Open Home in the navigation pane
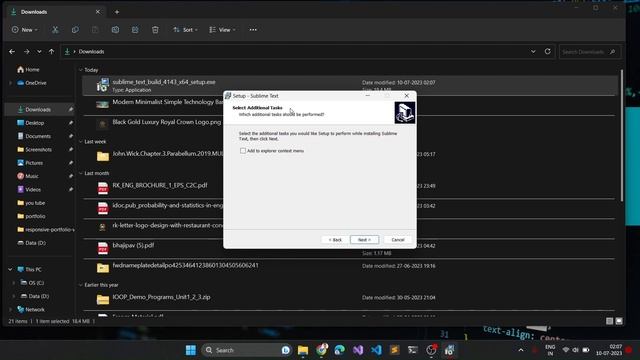Image resolution: width=640 pixels, height=360 pixels. point(29,70)
